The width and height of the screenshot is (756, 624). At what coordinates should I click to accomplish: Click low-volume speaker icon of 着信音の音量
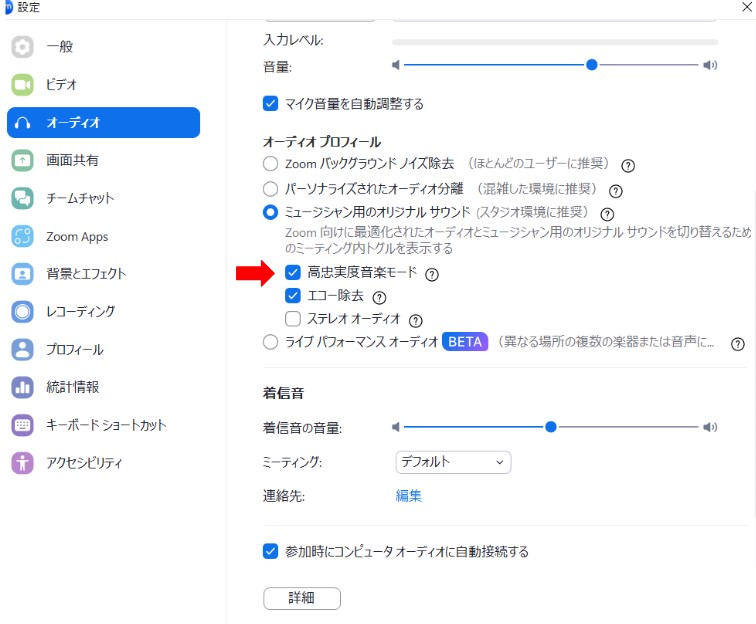[x=396, y=427]
